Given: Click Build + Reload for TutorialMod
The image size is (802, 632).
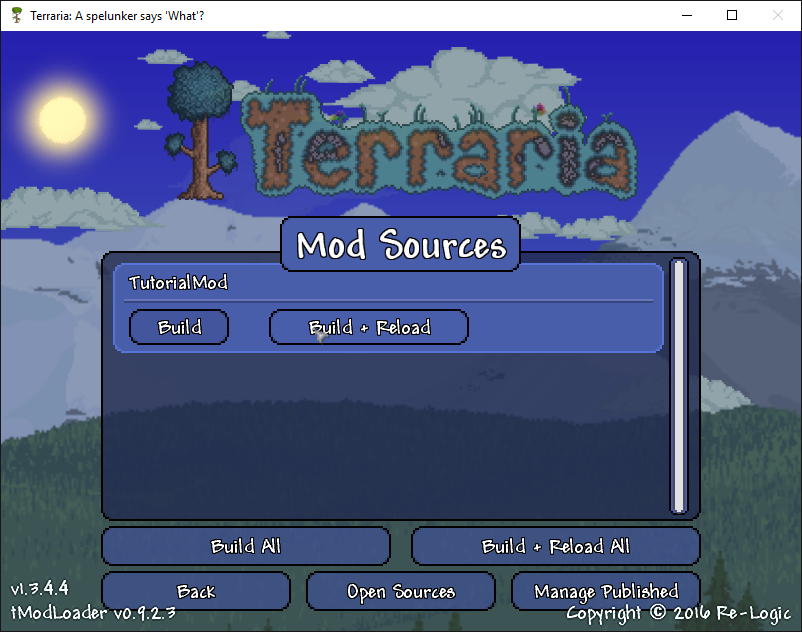Looking at the screenshot, I should 369,327.
